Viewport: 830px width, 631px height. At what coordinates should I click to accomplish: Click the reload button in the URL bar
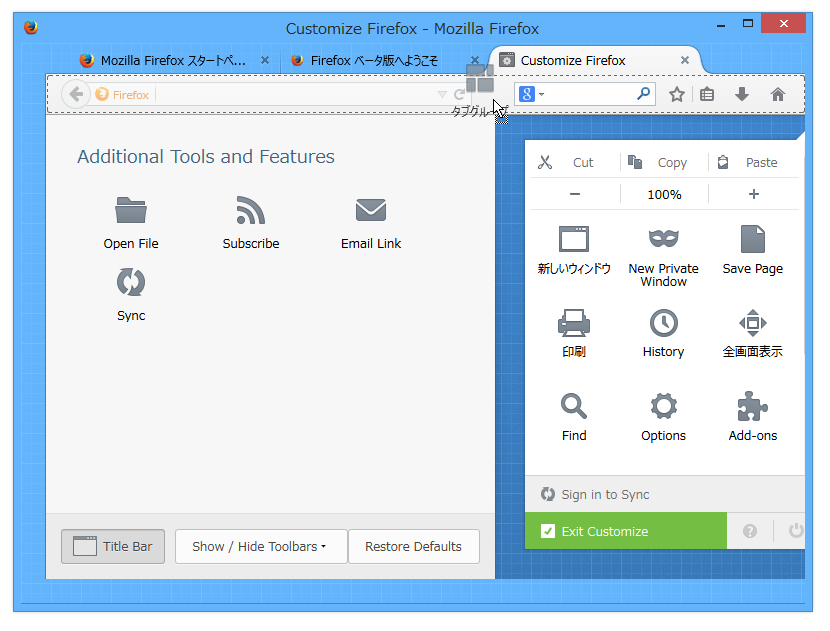459,95
